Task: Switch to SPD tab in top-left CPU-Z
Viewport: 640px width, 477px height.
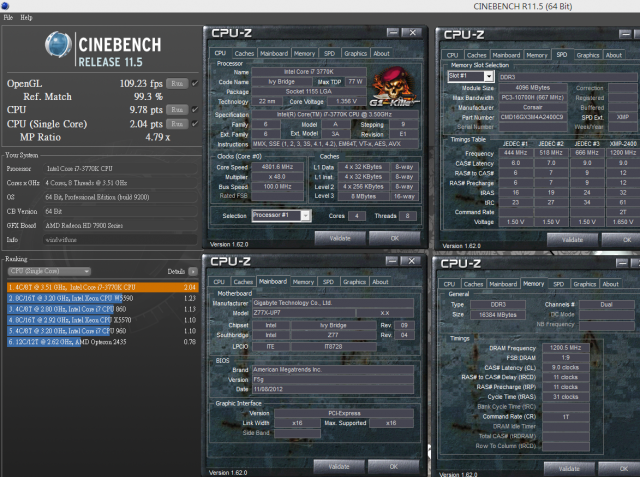Action: click(x=329, y=53)
